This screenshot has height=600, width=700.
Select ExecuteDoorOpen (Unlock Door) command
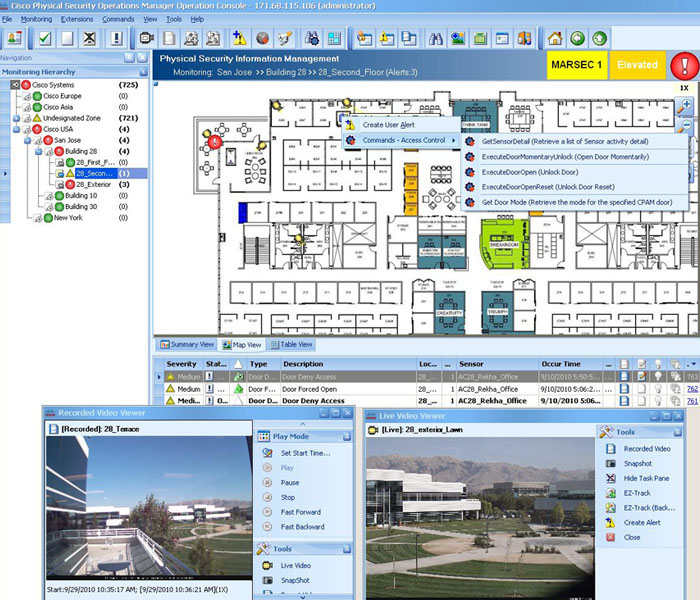click(x=529, y=172)
